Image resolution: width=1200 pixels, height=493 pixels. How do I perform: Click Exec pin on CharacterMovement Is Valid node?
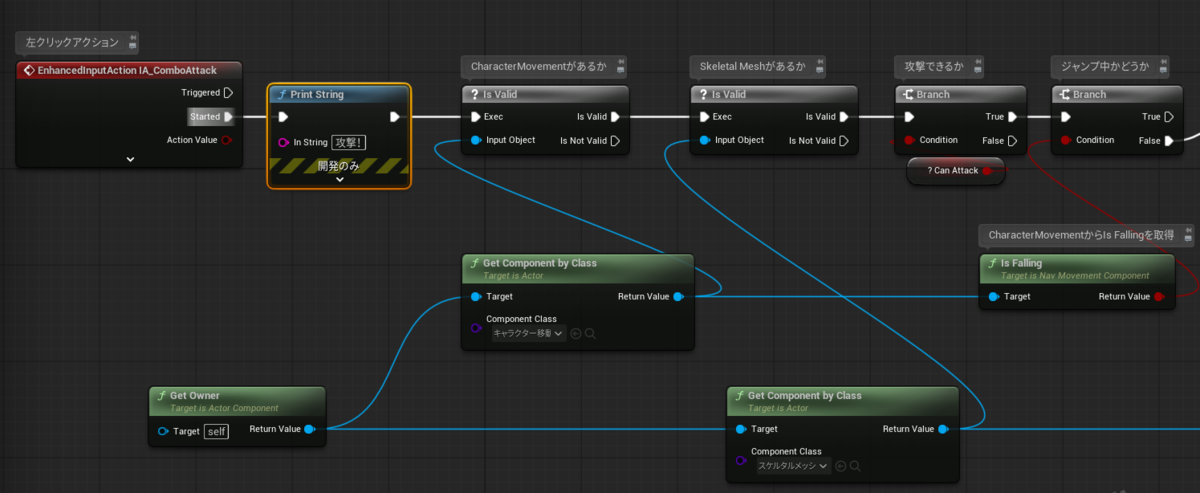coord(476,116)
